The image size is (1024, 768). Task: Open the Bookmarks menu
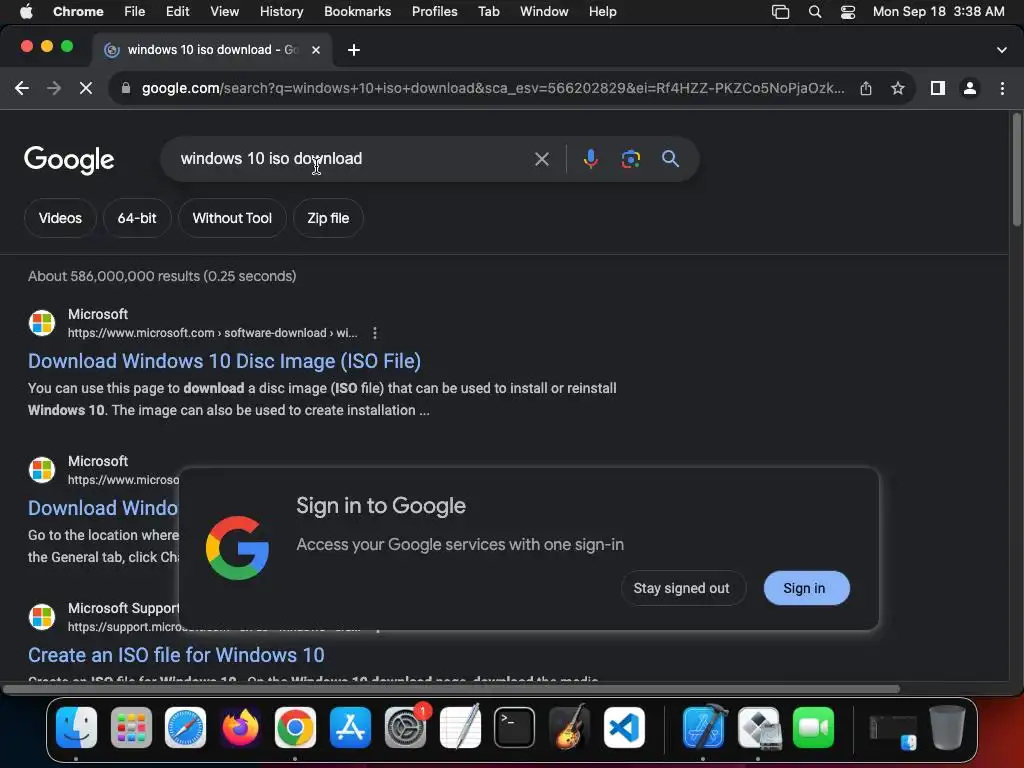click(x=358, y=11)
